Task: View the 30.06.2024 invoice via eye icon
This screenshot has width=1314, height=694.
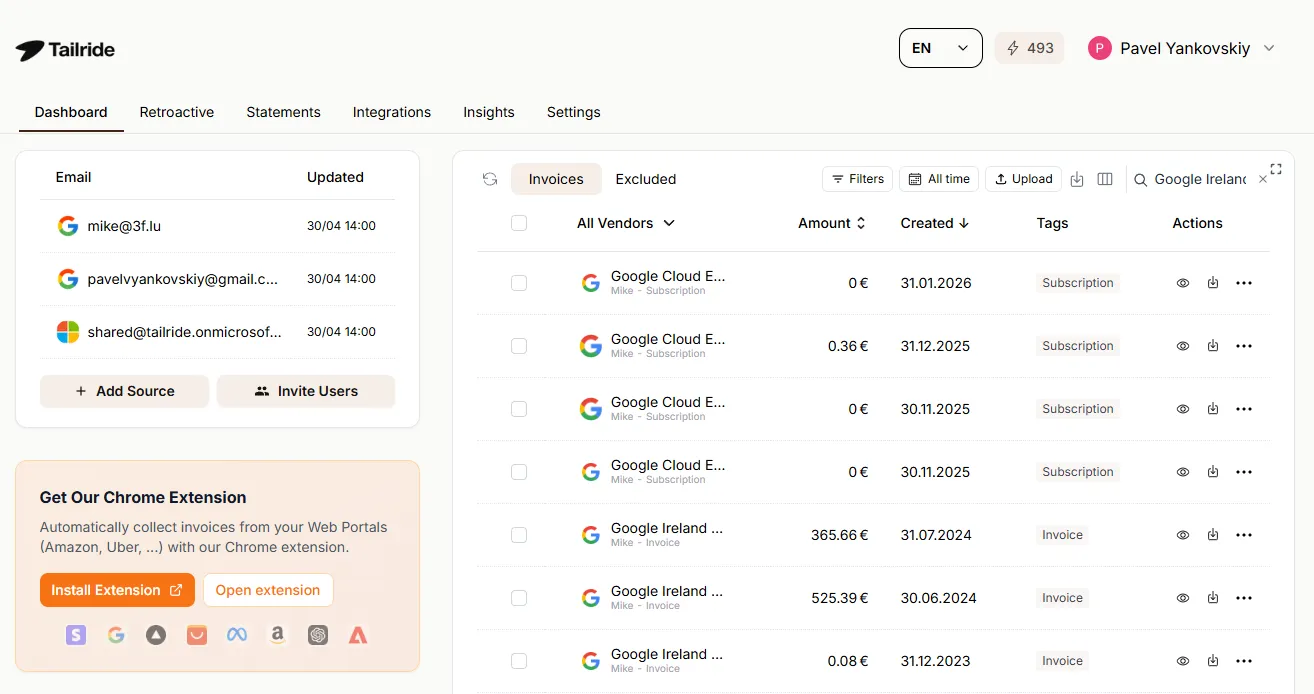Action: pyautogui.click(x=1183, y=598)
